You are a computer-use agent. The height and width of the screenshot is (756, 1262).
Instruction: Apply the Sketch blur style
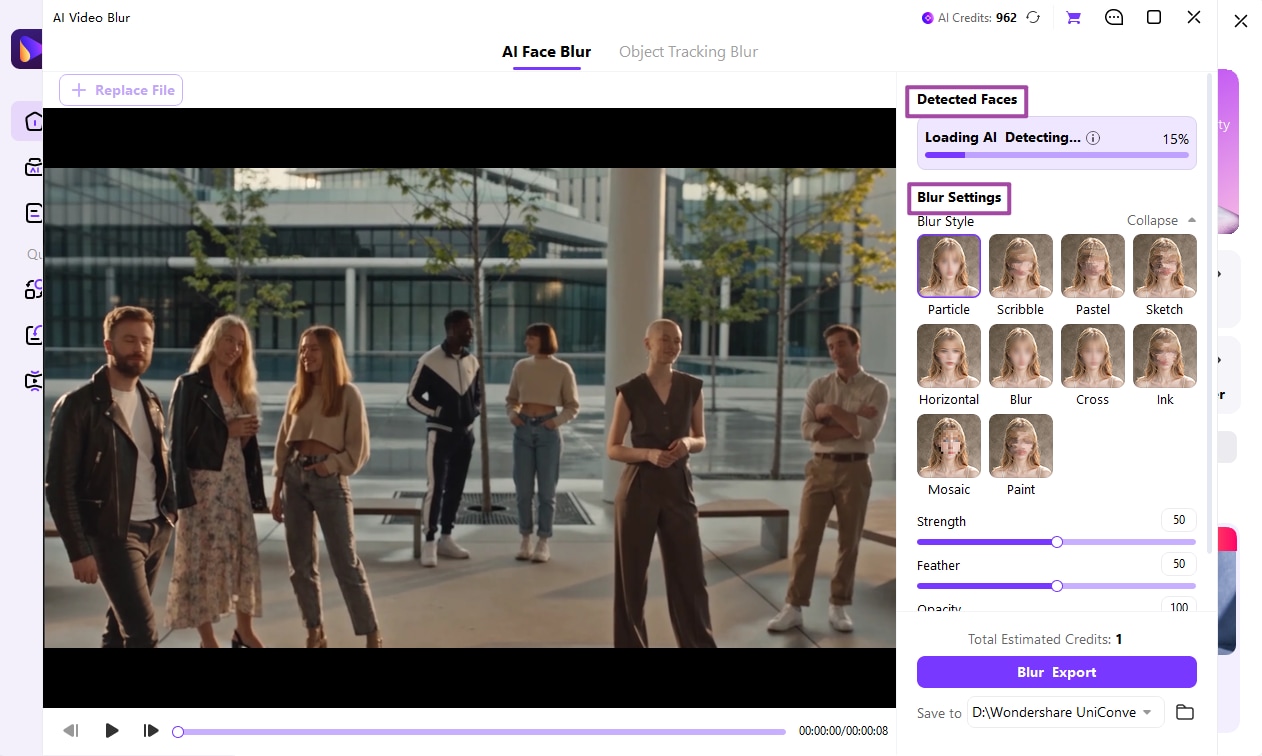(1165, 266)
